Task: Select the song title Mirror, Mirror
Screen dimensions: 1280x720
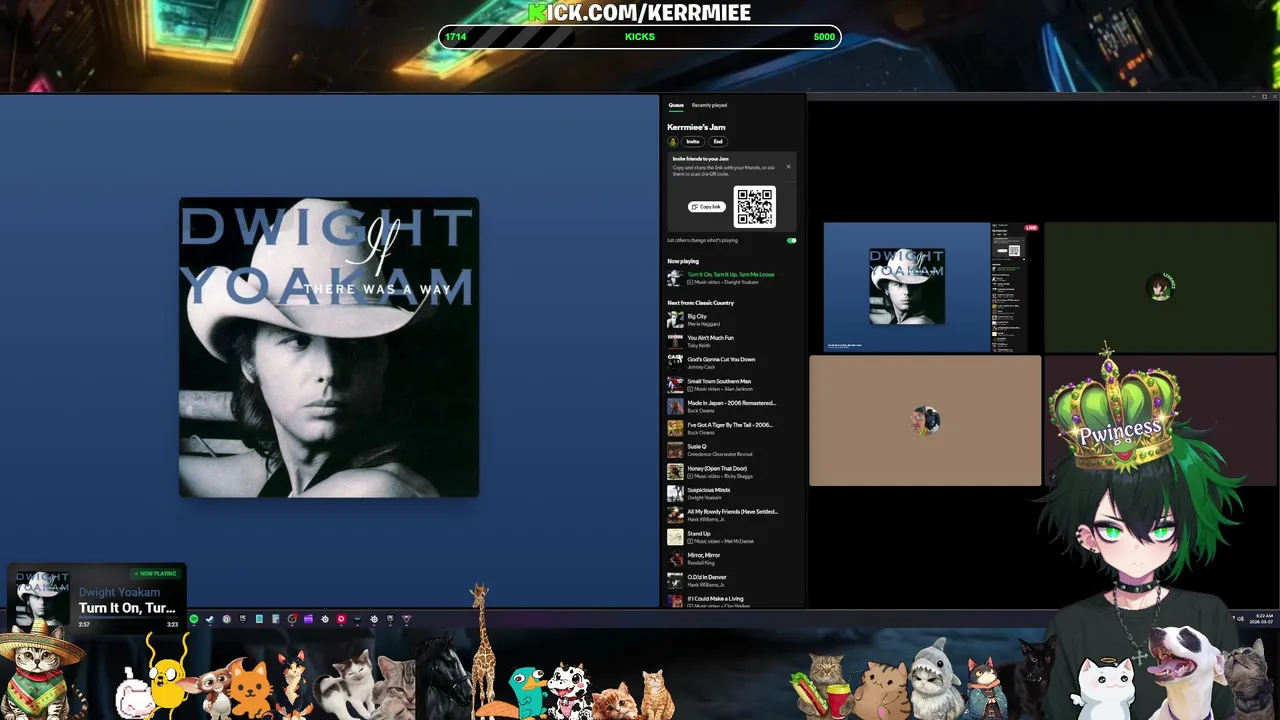Action: pyautogui.click(x=704, y=555)
